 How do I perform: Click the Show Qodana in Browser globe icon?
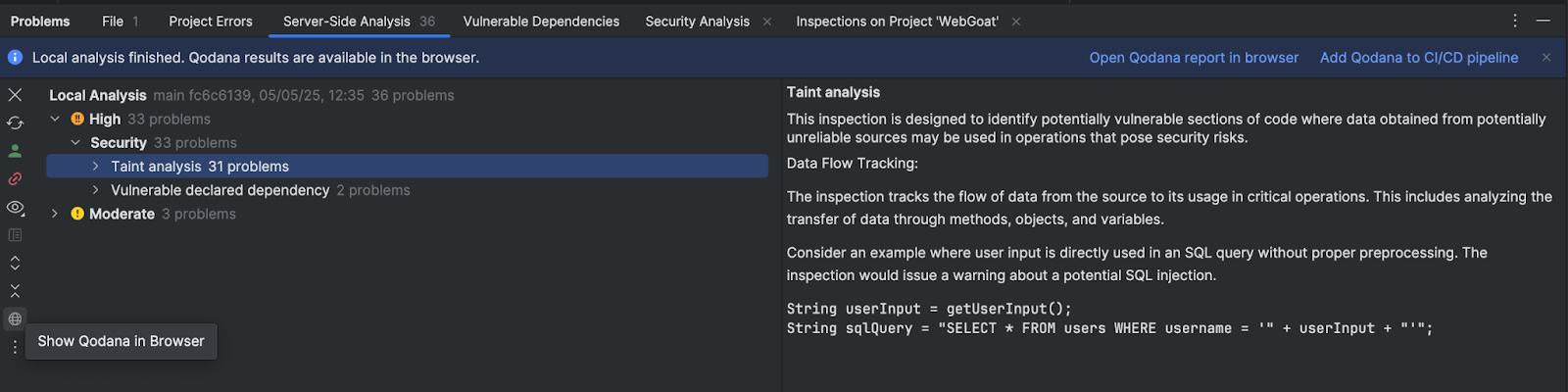coord(15,318)
